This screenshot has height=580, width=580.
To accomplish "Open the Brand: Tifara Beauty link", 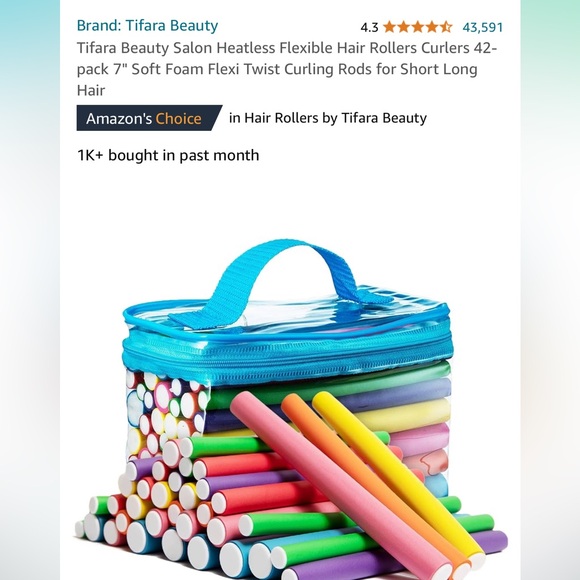I will coord(147,26).
